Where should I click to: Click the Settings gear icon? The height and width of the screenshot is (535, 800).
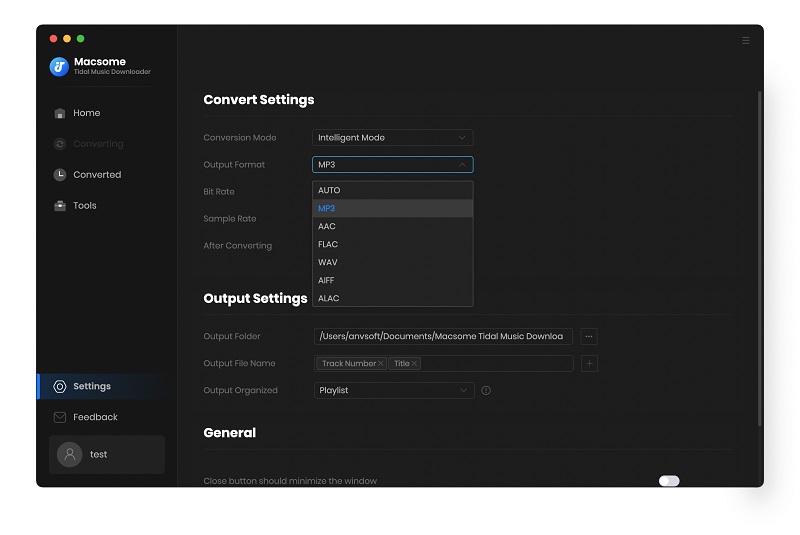[60, 387]
